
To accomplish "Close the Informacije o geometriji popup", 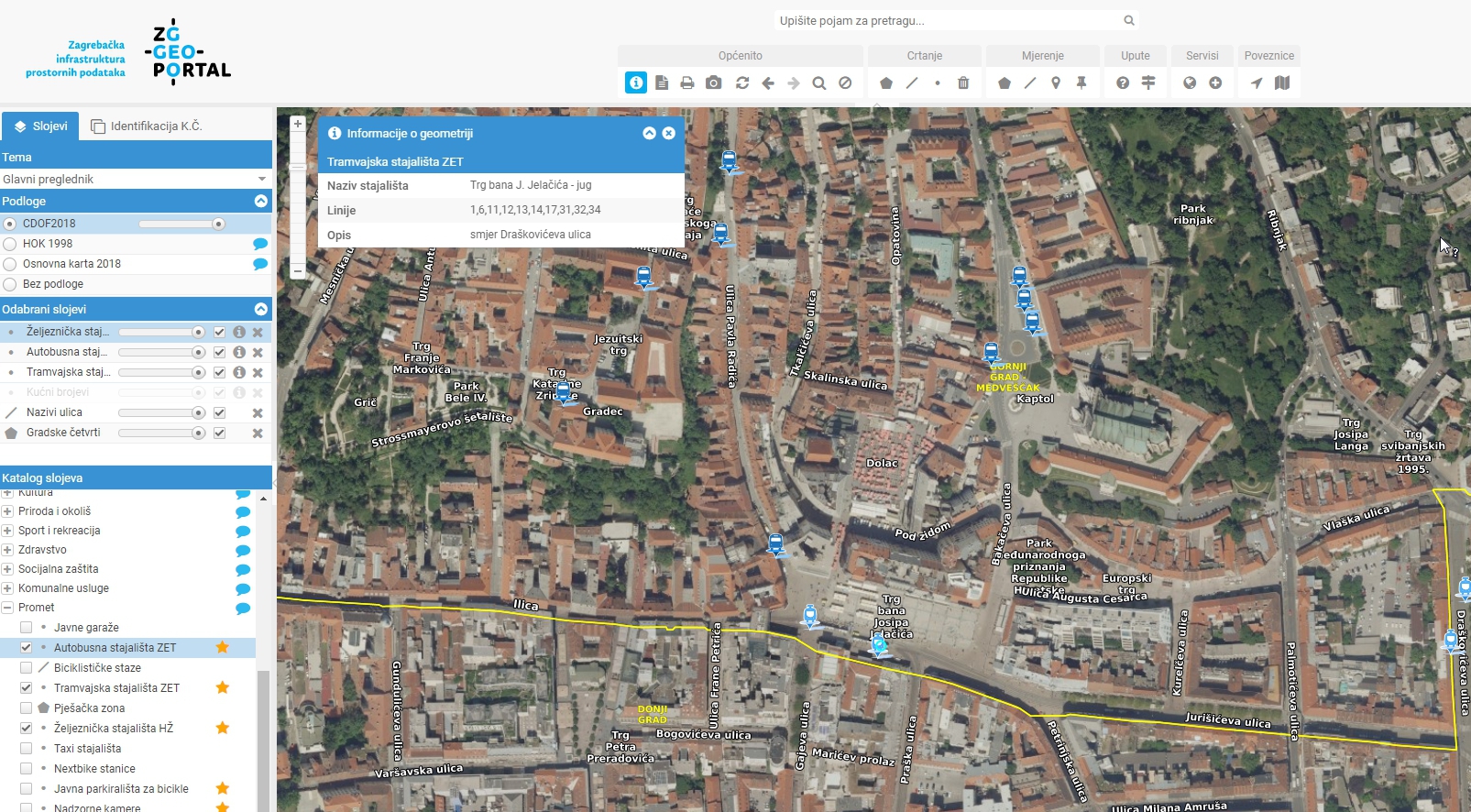I will point(669,133).
